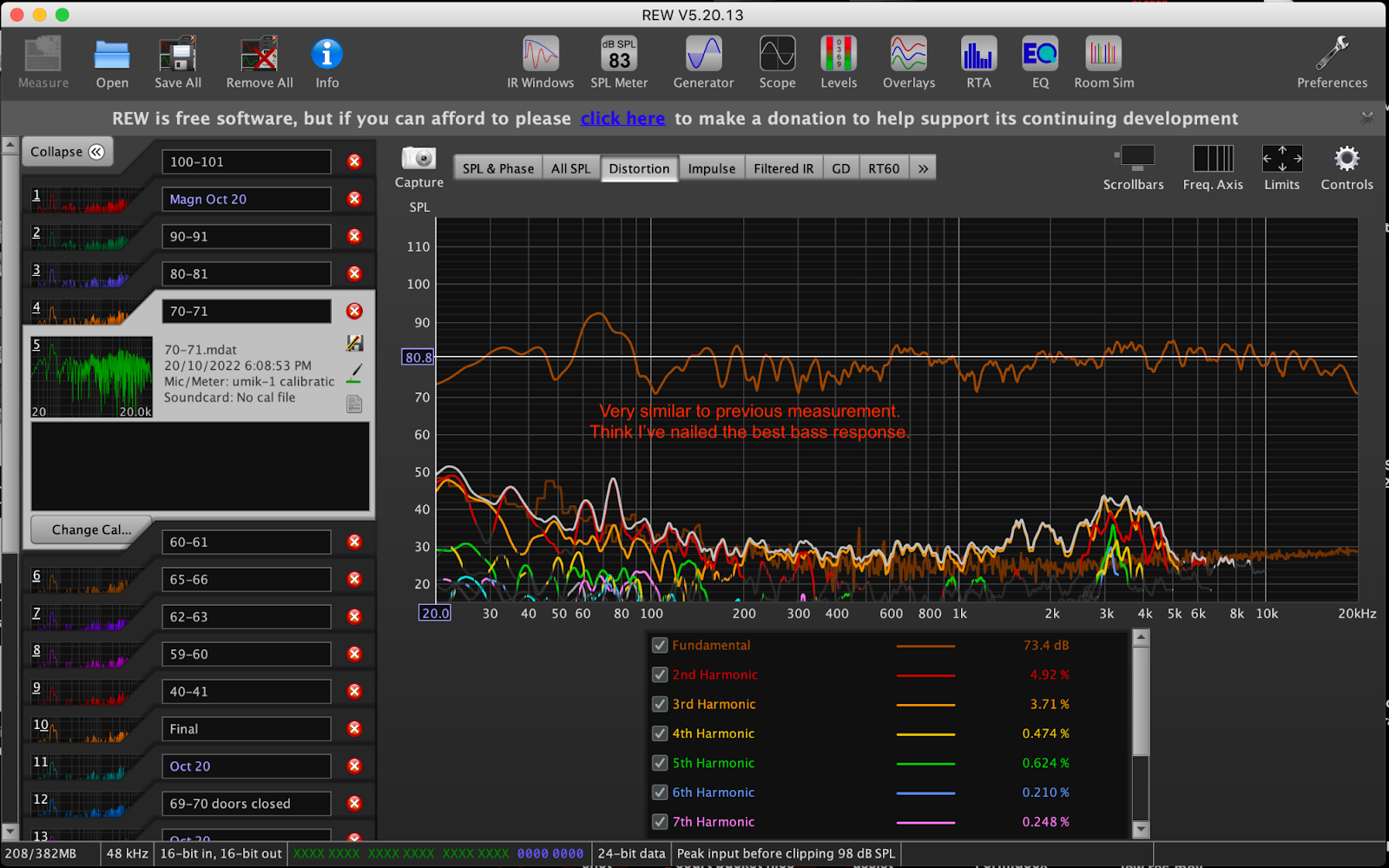
Task: Open graph Limits settings
Action: coord(1281,167)
